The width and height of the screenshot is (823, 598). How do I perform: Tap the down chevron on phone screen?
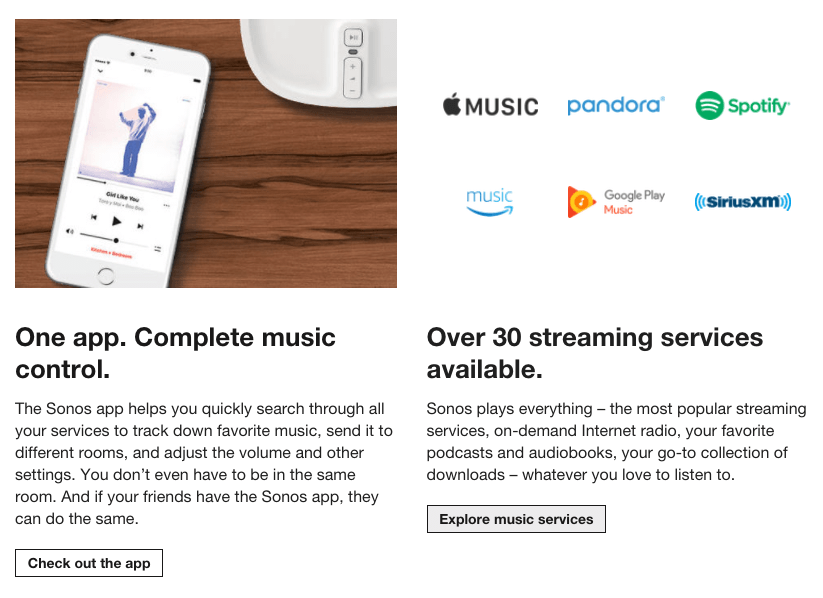coord(100,70)
